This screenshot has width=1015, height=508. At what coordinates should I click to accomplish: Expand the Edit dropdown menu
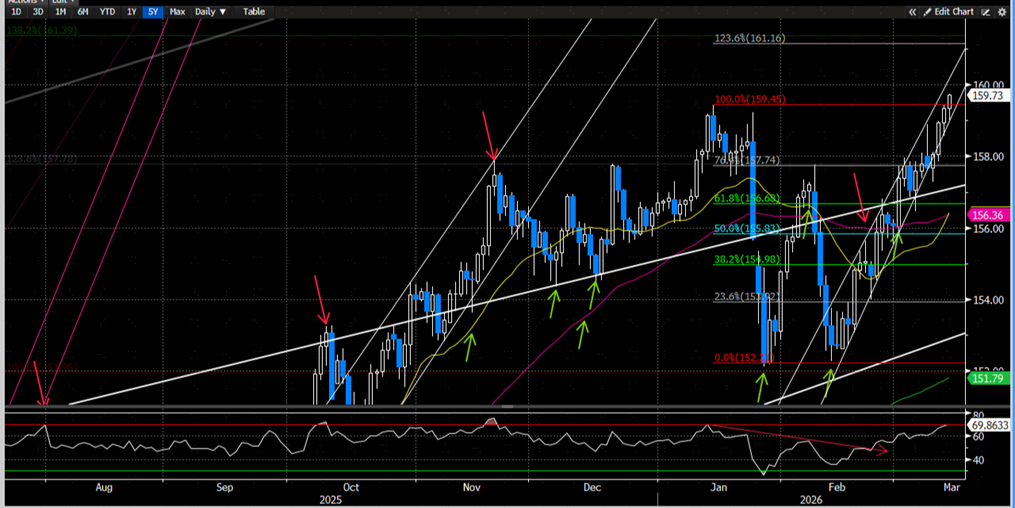coord(60,2)
